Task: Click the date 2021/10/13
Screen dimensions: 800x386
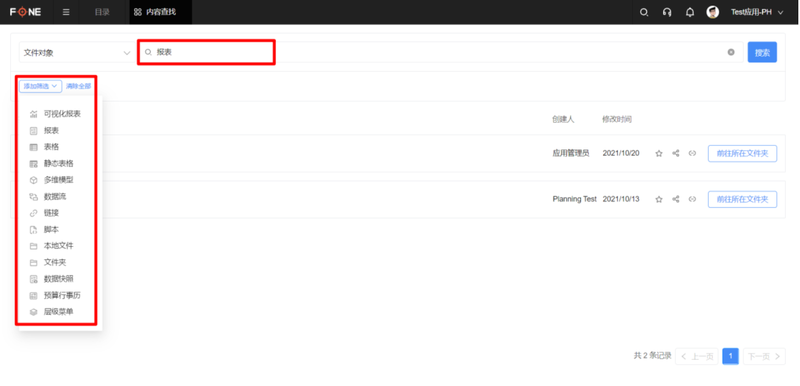Action: (x=621, y=199)
